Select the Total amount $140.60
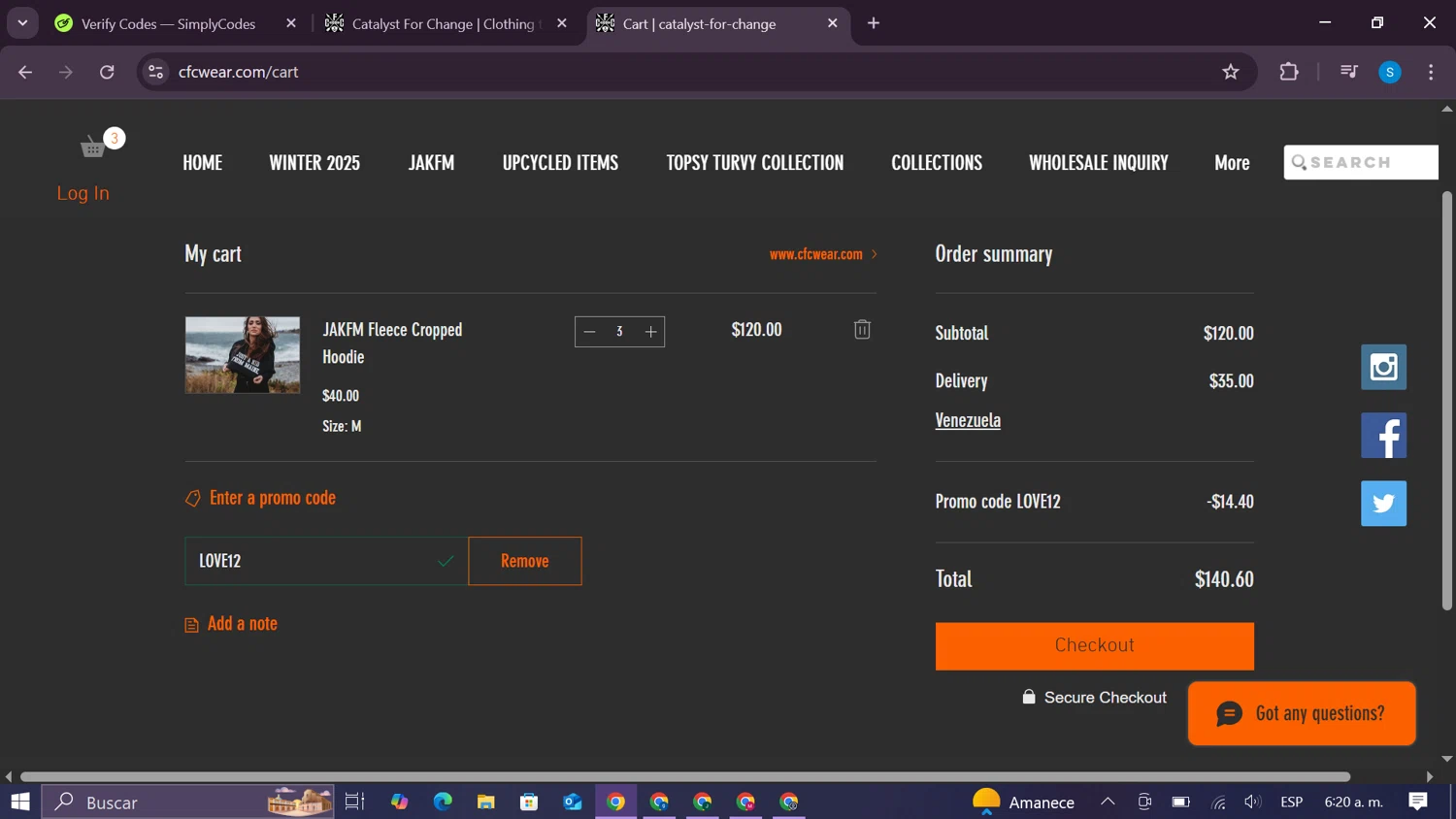The height and width of the screenshot is (819, 1456). [x=1224, y=579]
